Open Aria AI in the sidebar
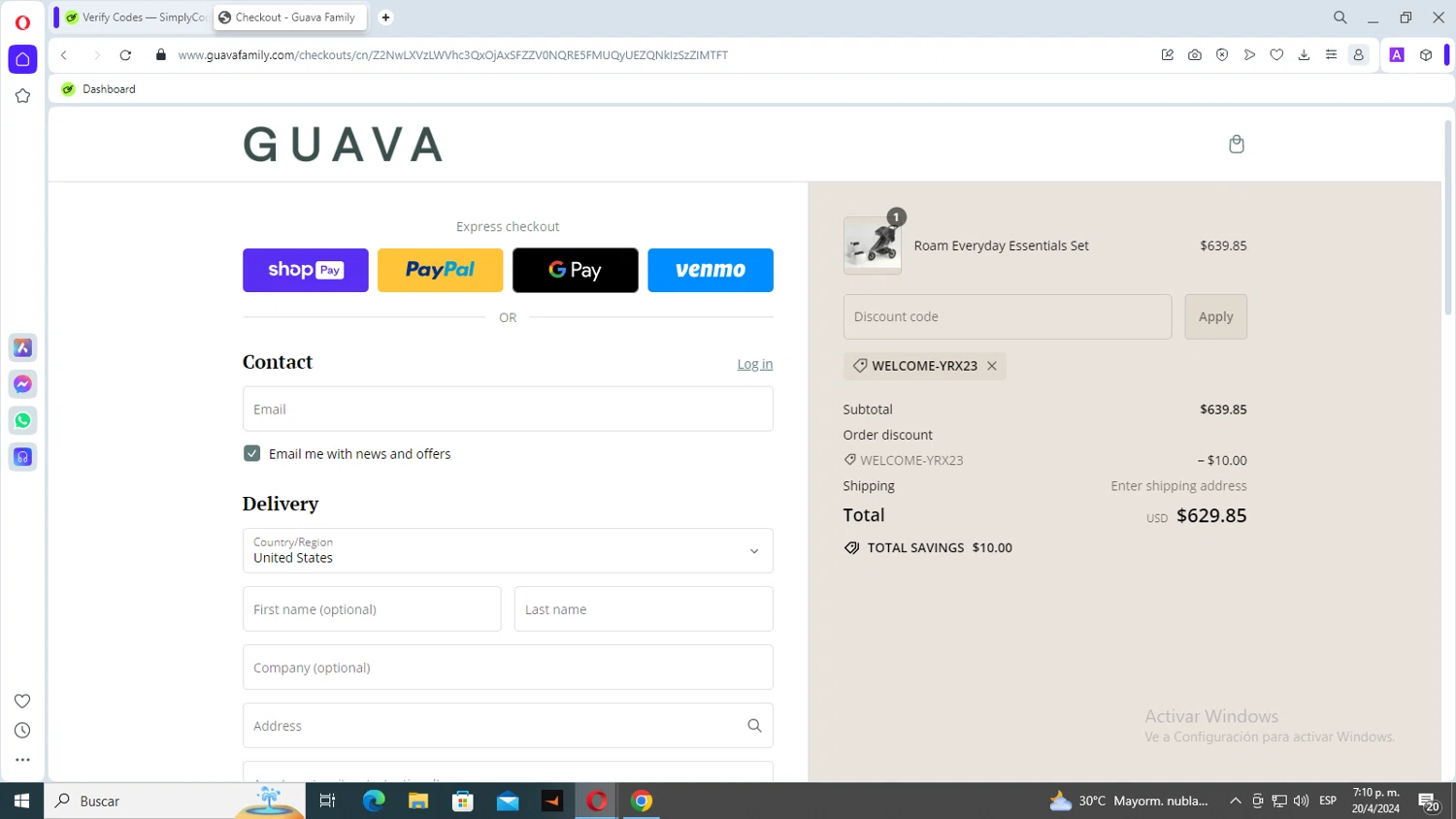Viewport: 1456px width, 819px height. pos(22,347)
